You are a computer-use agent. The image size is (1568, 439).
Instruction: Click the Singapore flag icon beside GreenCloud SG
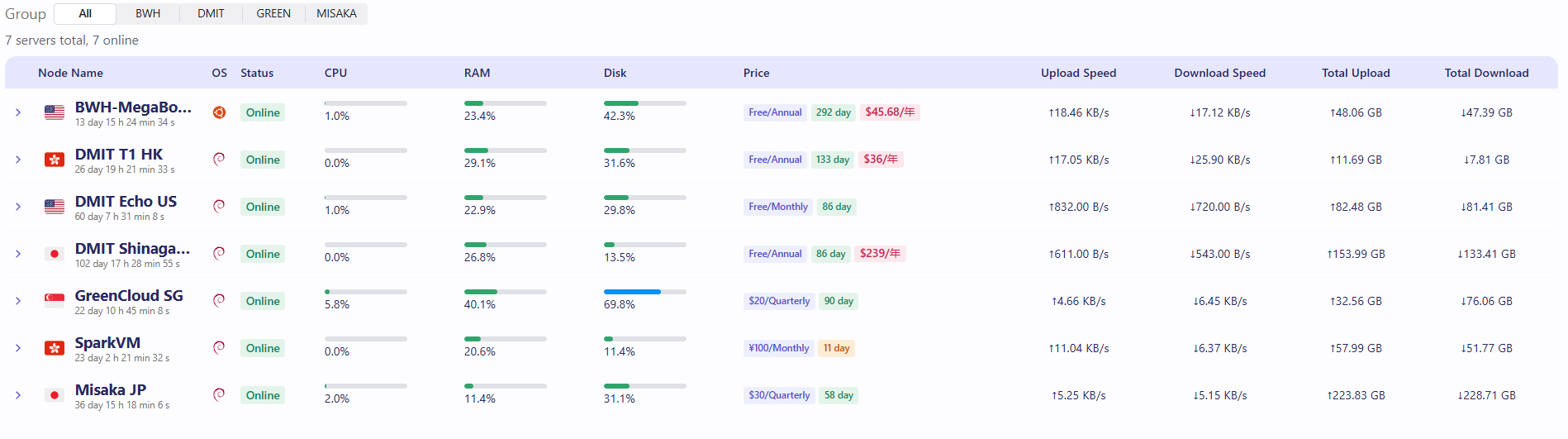pos(55,301)
